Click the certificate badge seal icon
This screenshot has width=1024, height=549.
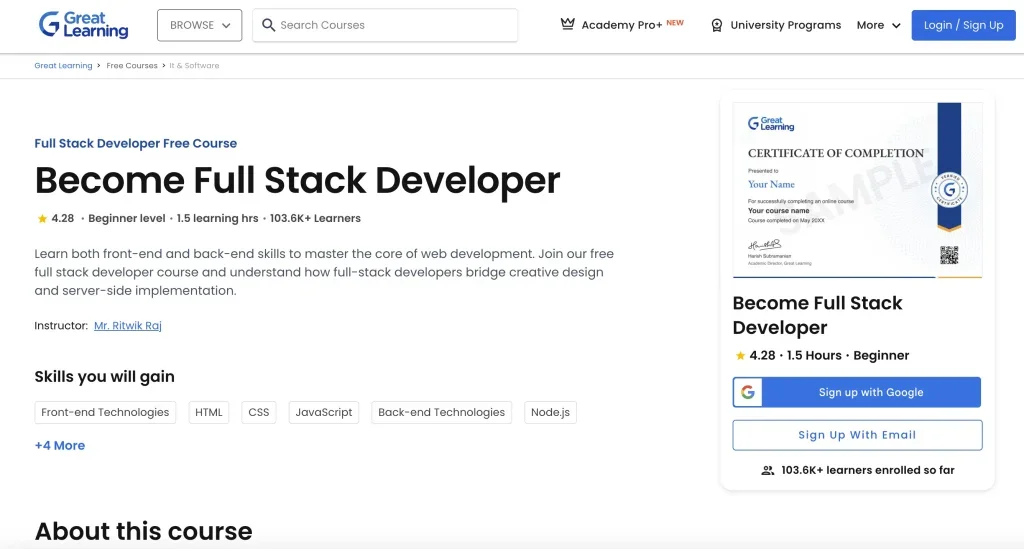[949, 190]
